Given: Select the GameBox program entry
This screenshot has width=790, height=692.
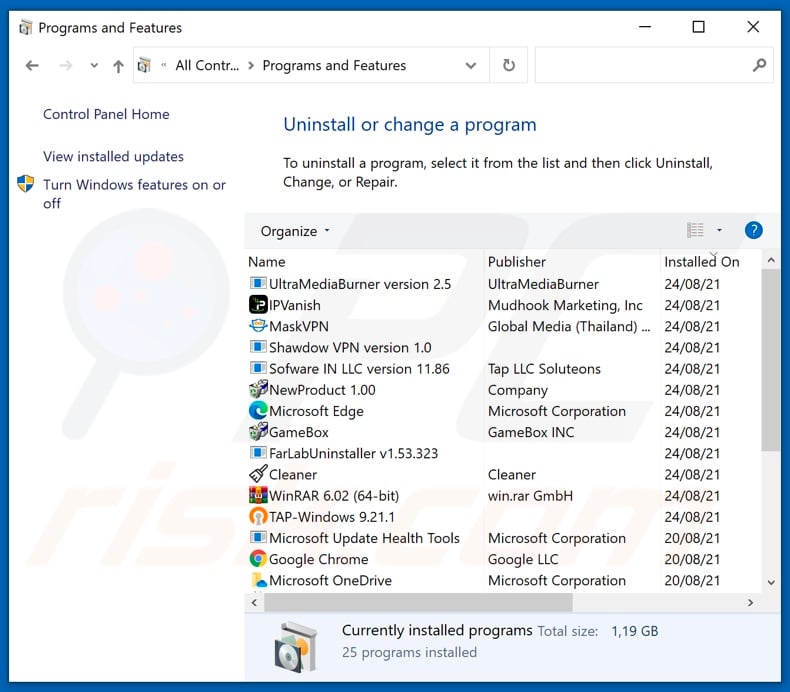Looking at the screenshot, I should pyautogui.click(x=299, y=432).
